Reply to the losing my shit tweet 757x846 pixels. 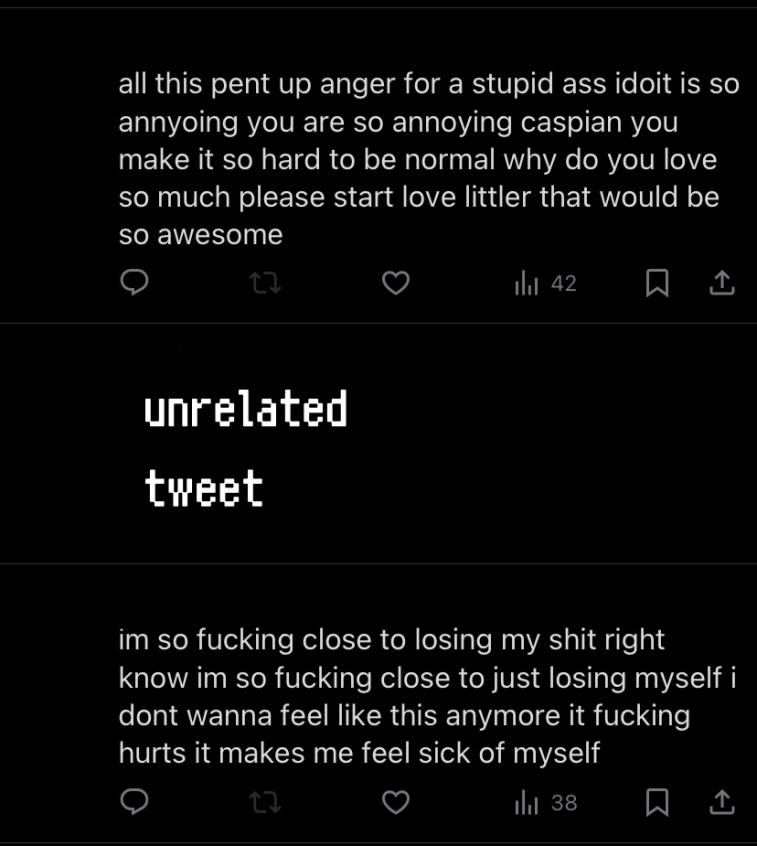point(134,800)
